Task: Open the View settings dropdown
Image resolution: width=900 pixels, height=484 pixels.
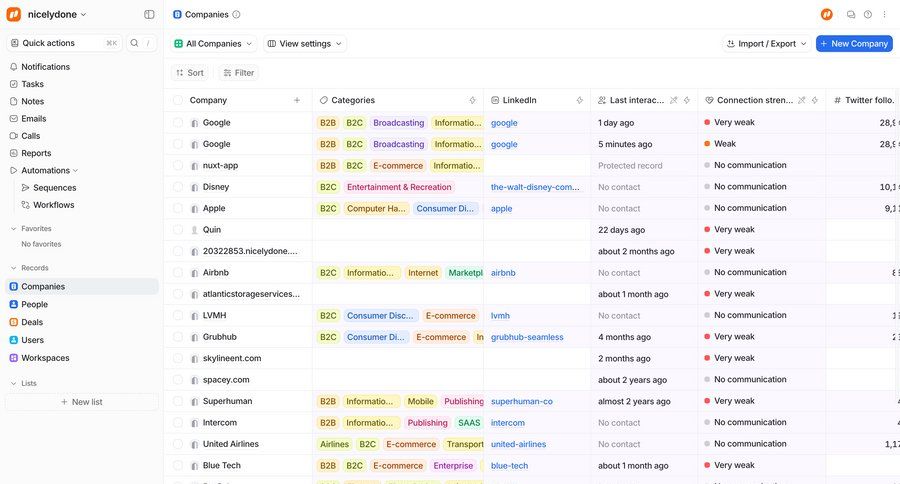Action: (305, 44)
